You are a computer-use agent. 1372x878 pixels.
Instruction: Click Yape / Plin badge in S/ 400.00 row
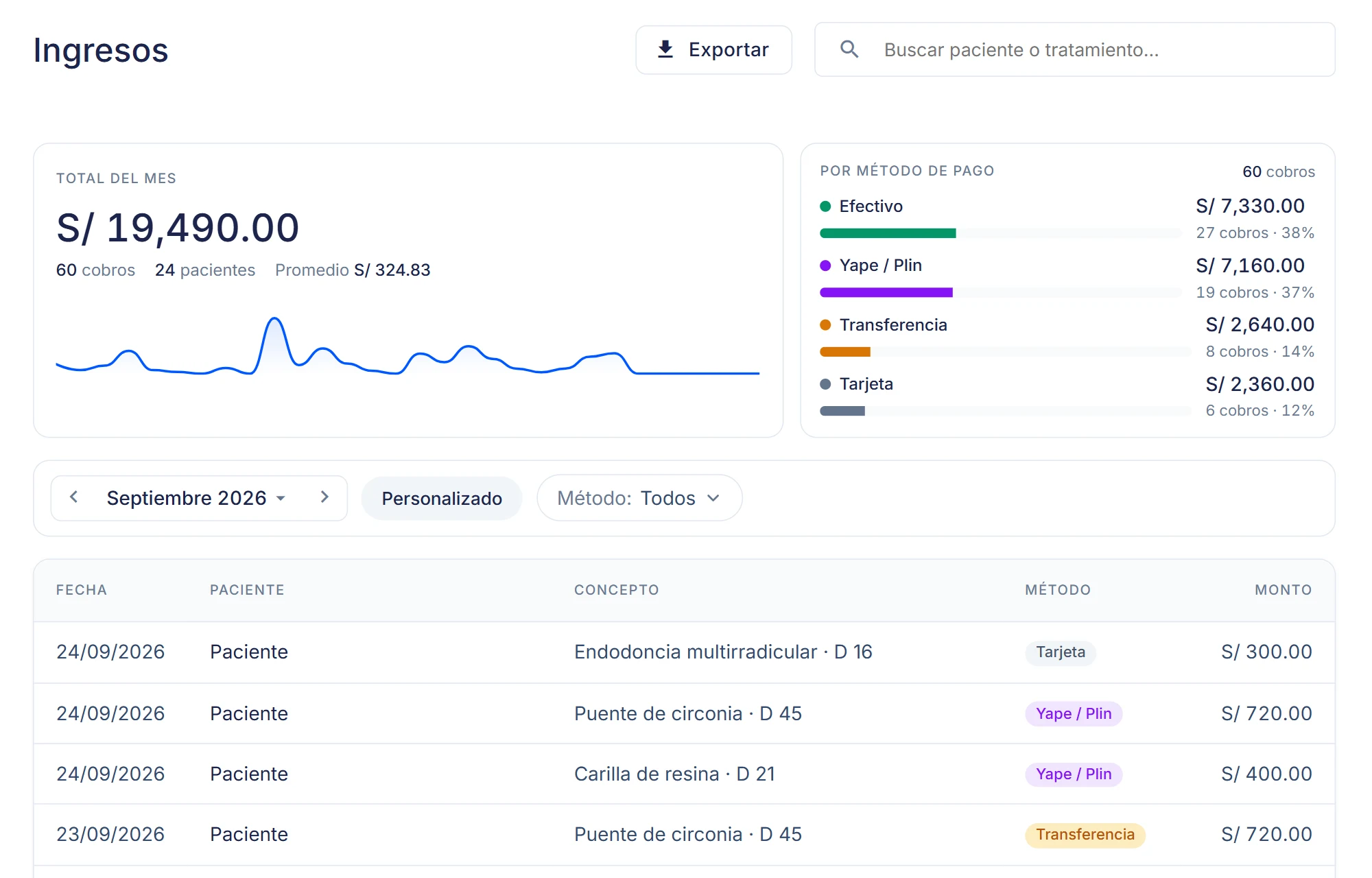coord(1074,774)
